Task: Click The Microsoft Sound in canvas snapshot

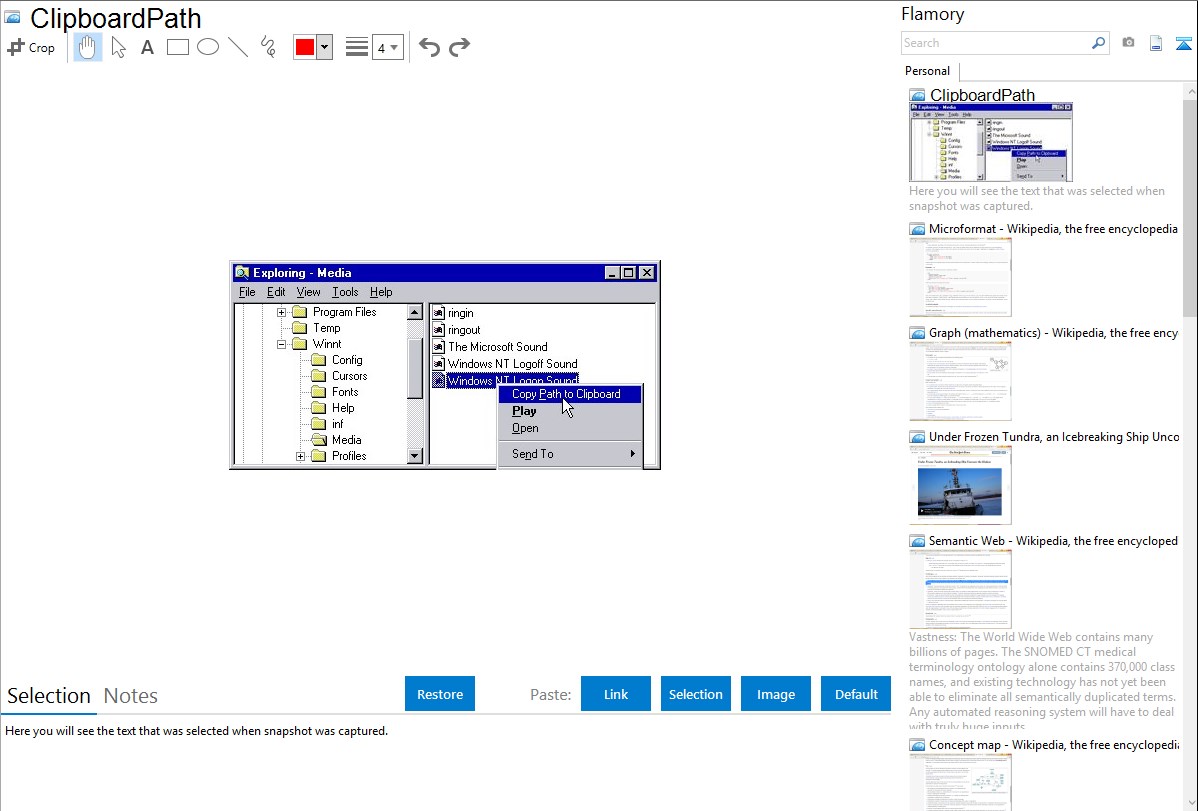Action: pyautogui.click(x=497, y=347)
